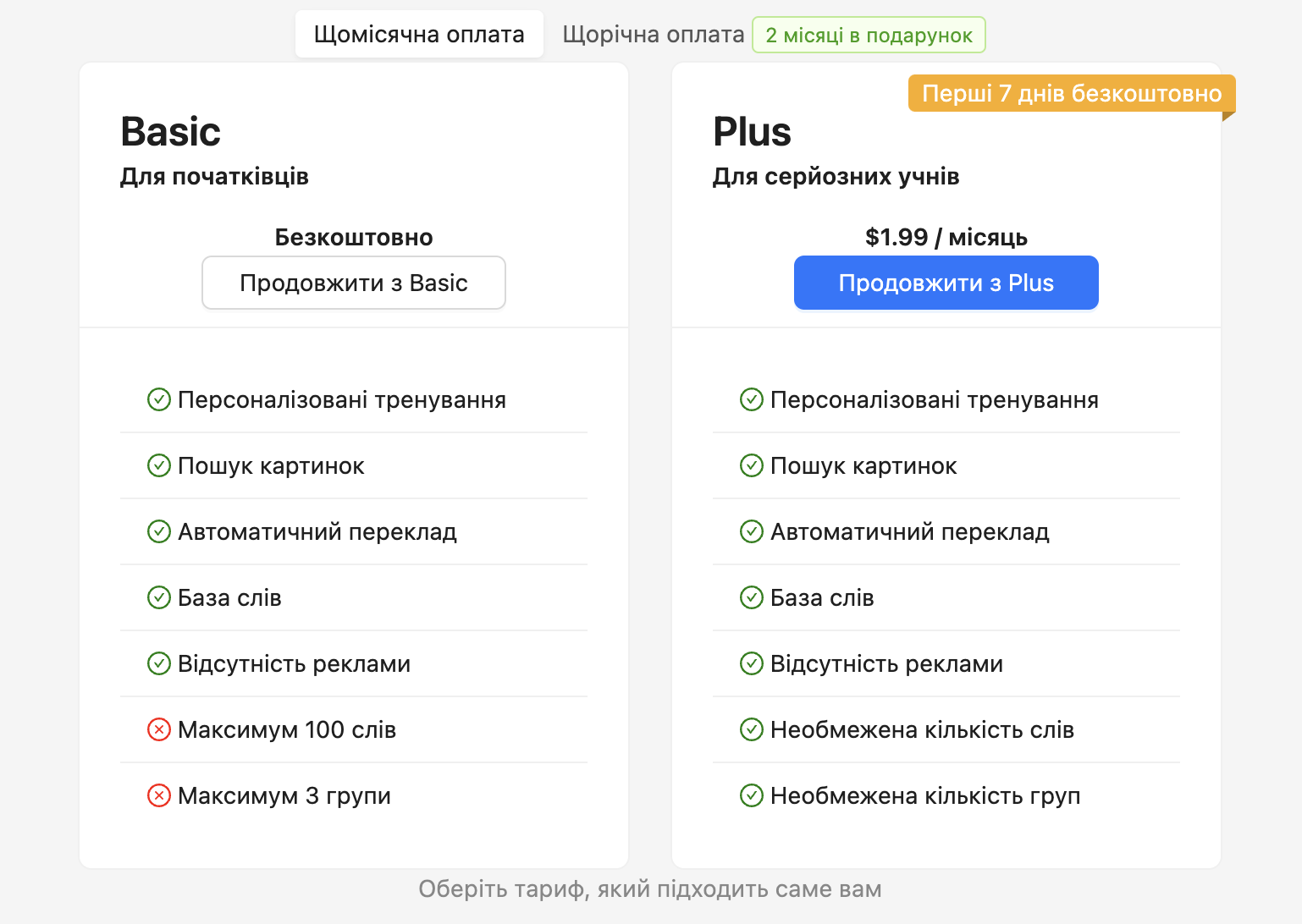Click Пошук картинок text in Plus card
Viewport: 1302px width, 924px height.
click(x=863, y=466)
